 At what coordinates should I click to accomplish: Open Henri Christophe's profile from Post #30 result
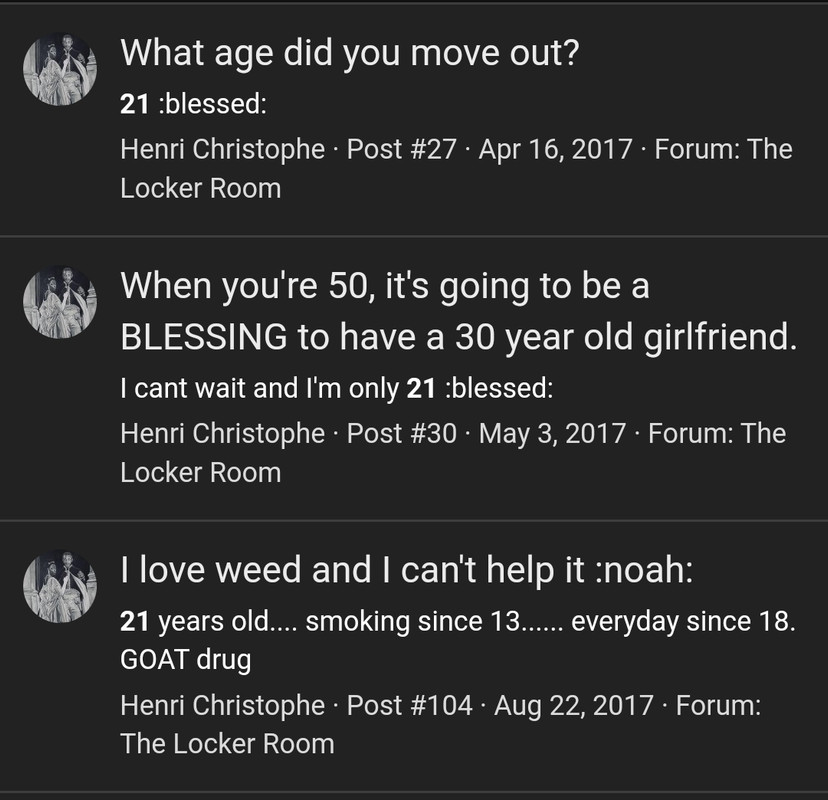pyautogui.click(x=222, y=434)
